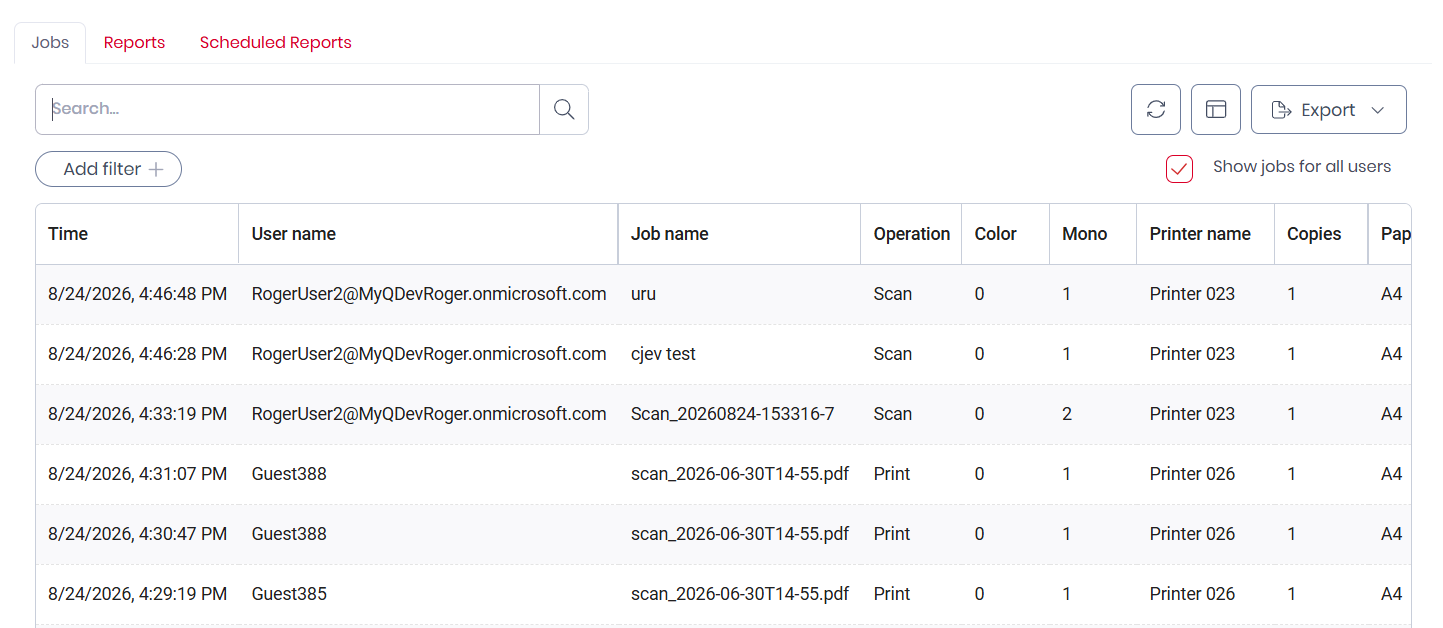Click the Export file icon
The width and height of the screenshot is (1443, 628).
tap(1280, 110)
